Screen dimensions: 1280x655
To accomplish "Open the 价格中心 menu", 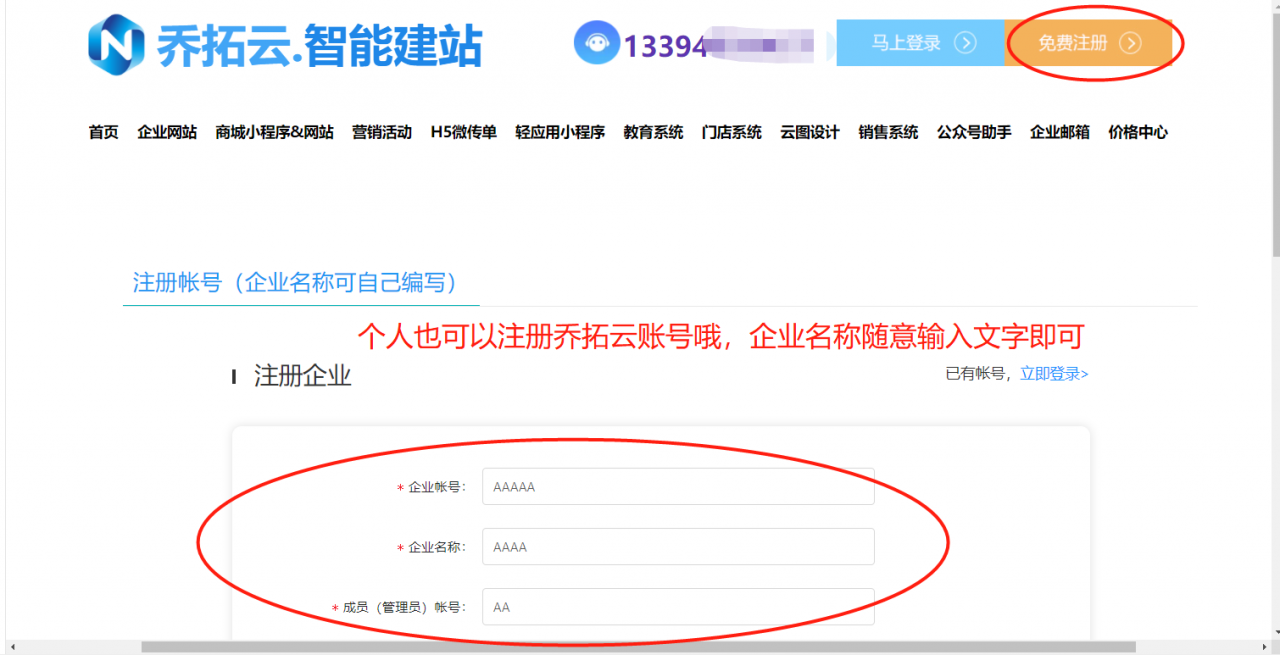I will pos(1137,131).
